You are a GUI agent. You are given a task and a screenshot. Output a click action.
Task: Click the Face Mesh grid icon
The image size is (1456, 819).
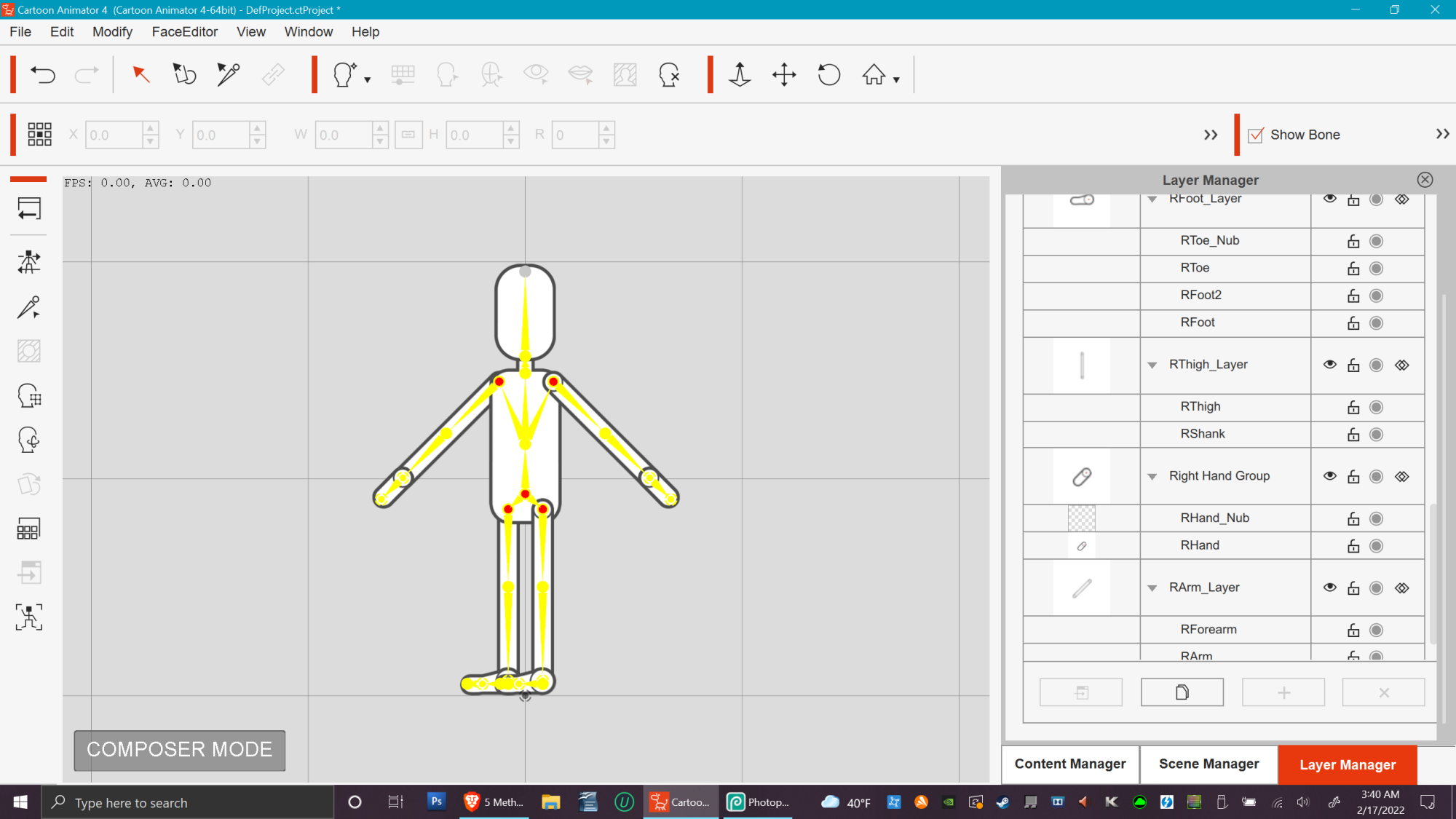tap(403, 74)
